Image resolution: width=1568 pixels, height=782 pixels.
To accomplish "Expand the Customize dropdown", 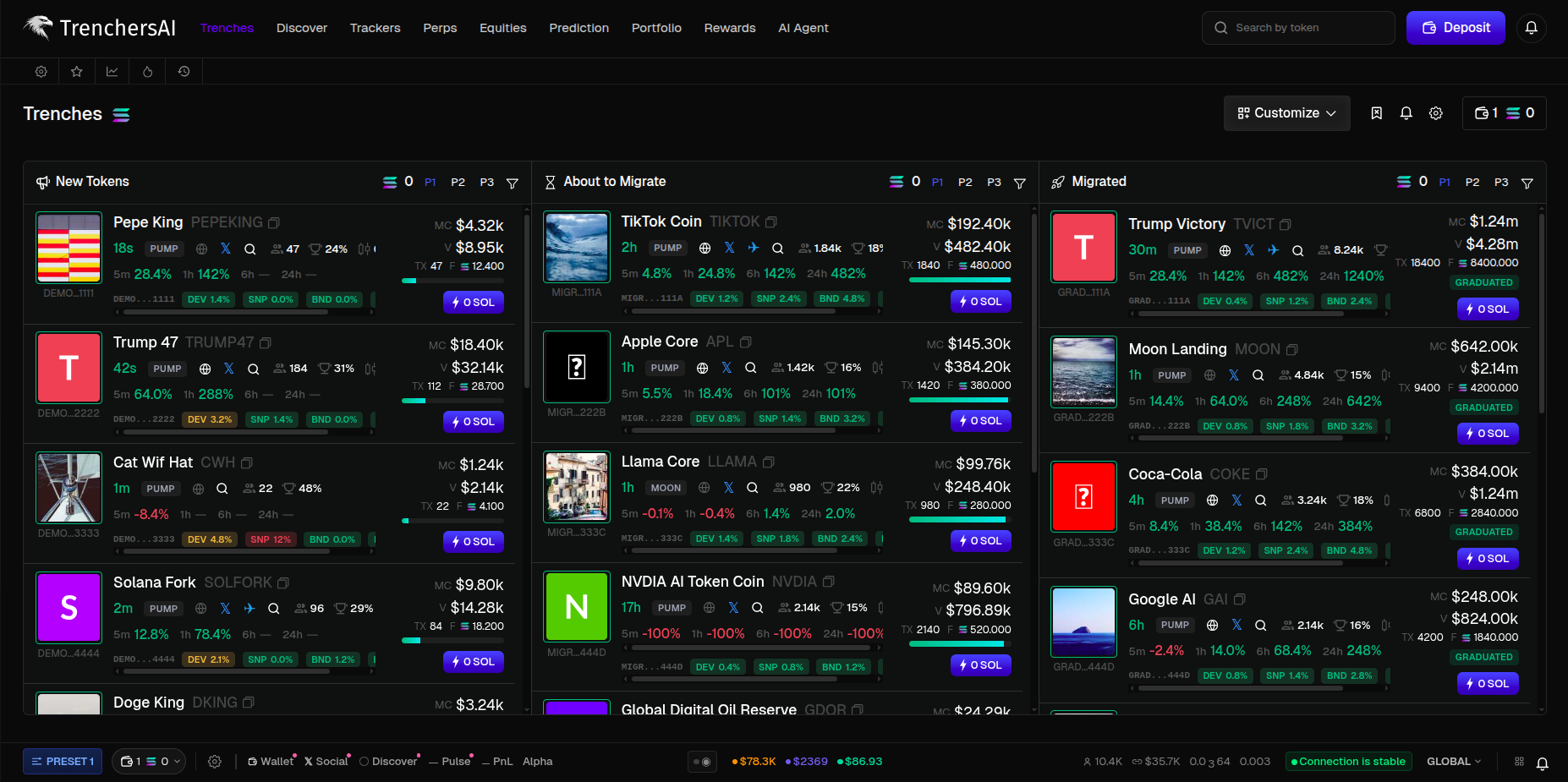I will click(1286, 113).
